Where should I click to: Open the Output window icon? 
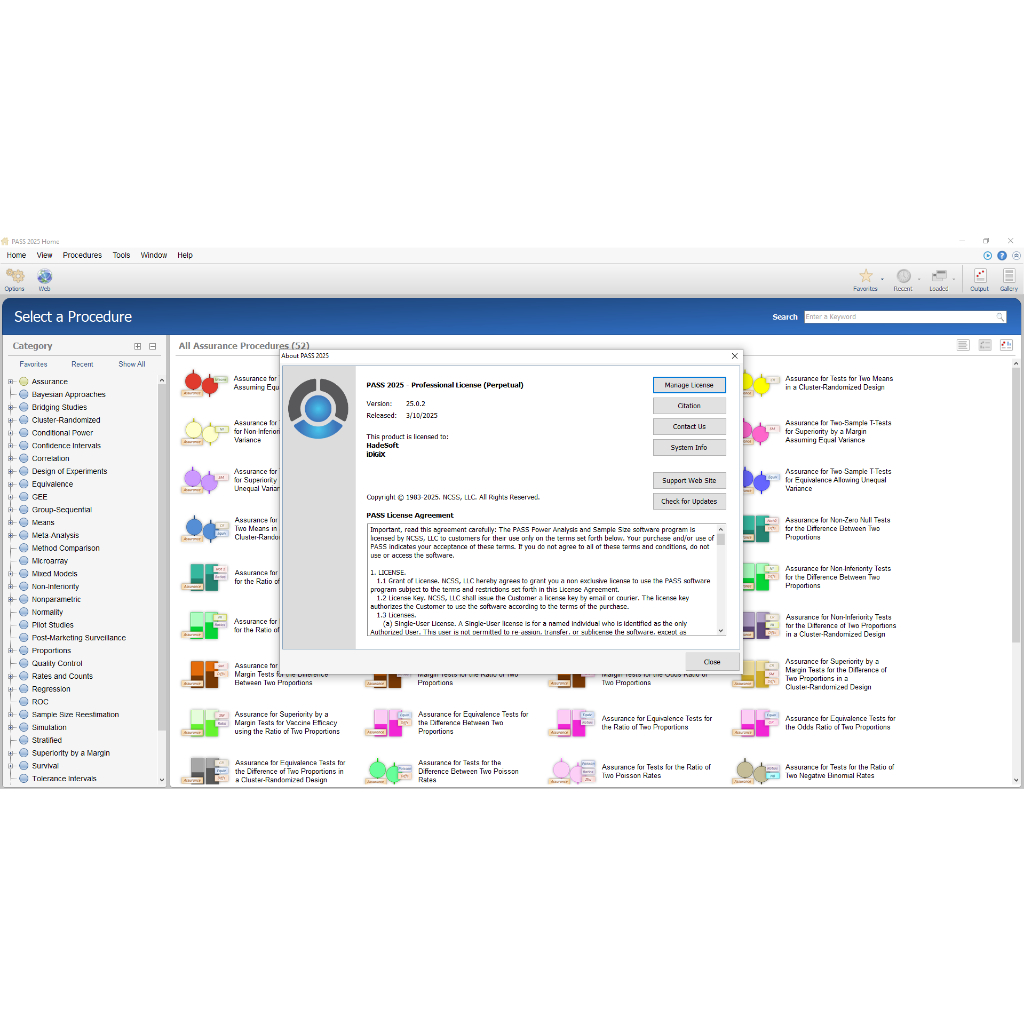pos(980,280)
